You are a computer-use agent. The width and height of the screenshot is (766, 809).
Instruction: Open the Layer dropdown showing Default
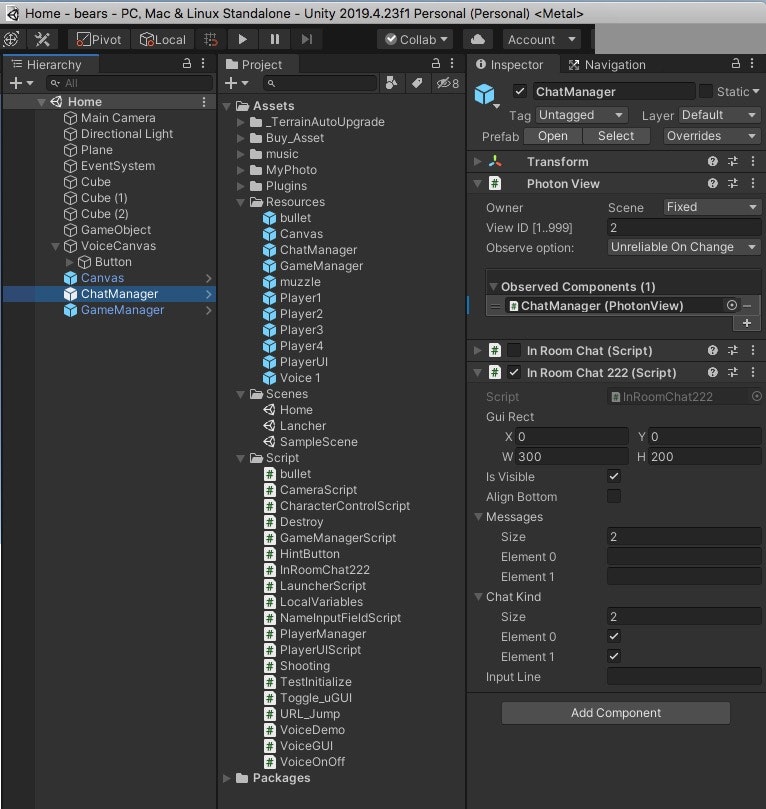(x=720, y=115)
